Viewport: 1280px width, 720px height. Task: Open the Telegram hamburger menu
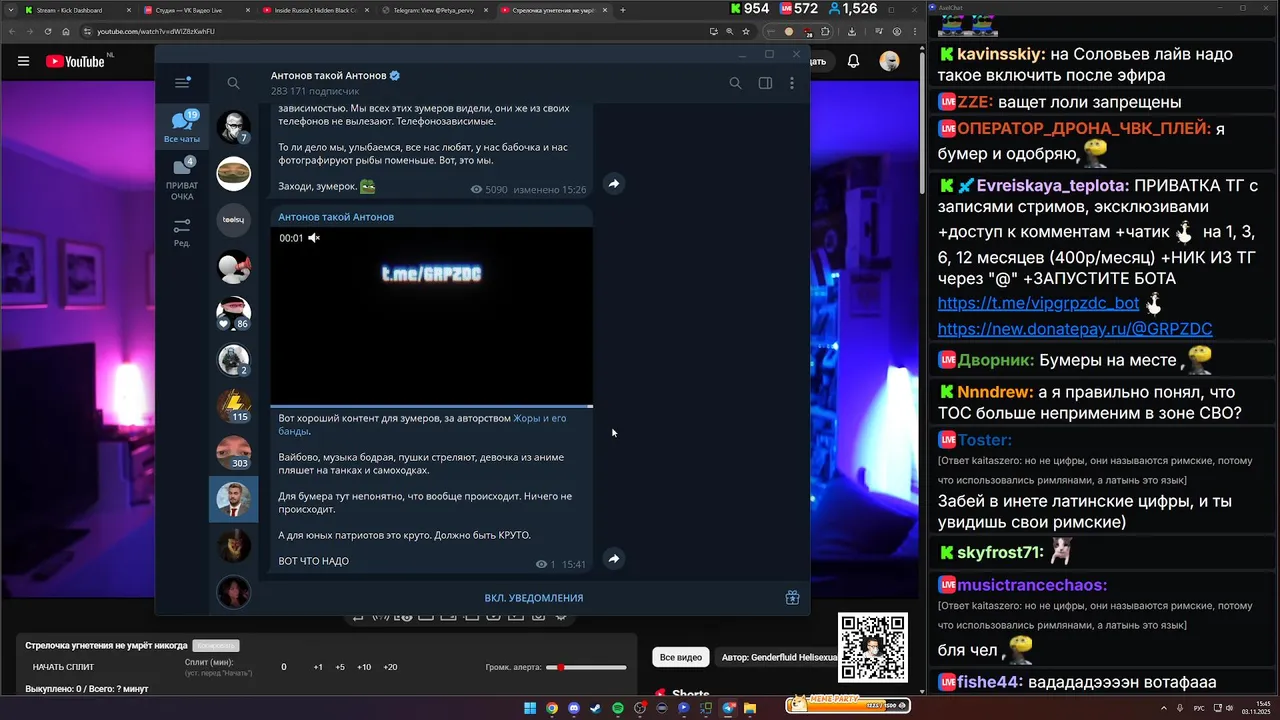pyautogui.click(x=182, y=83)
